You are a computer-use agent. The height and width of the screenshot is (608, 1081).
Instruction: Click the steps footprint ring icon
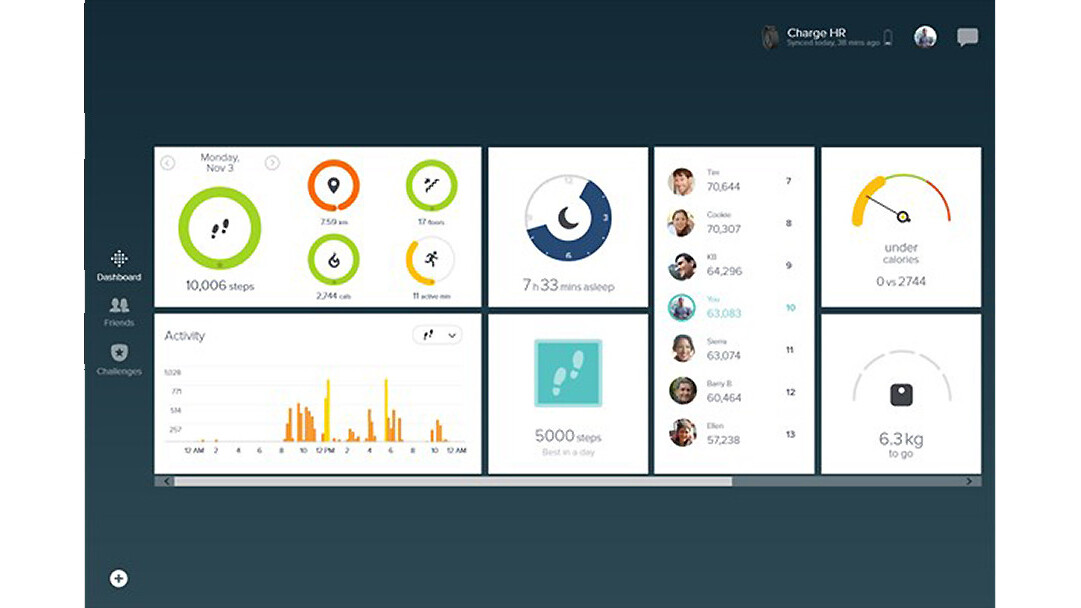(x=219, y=229)
